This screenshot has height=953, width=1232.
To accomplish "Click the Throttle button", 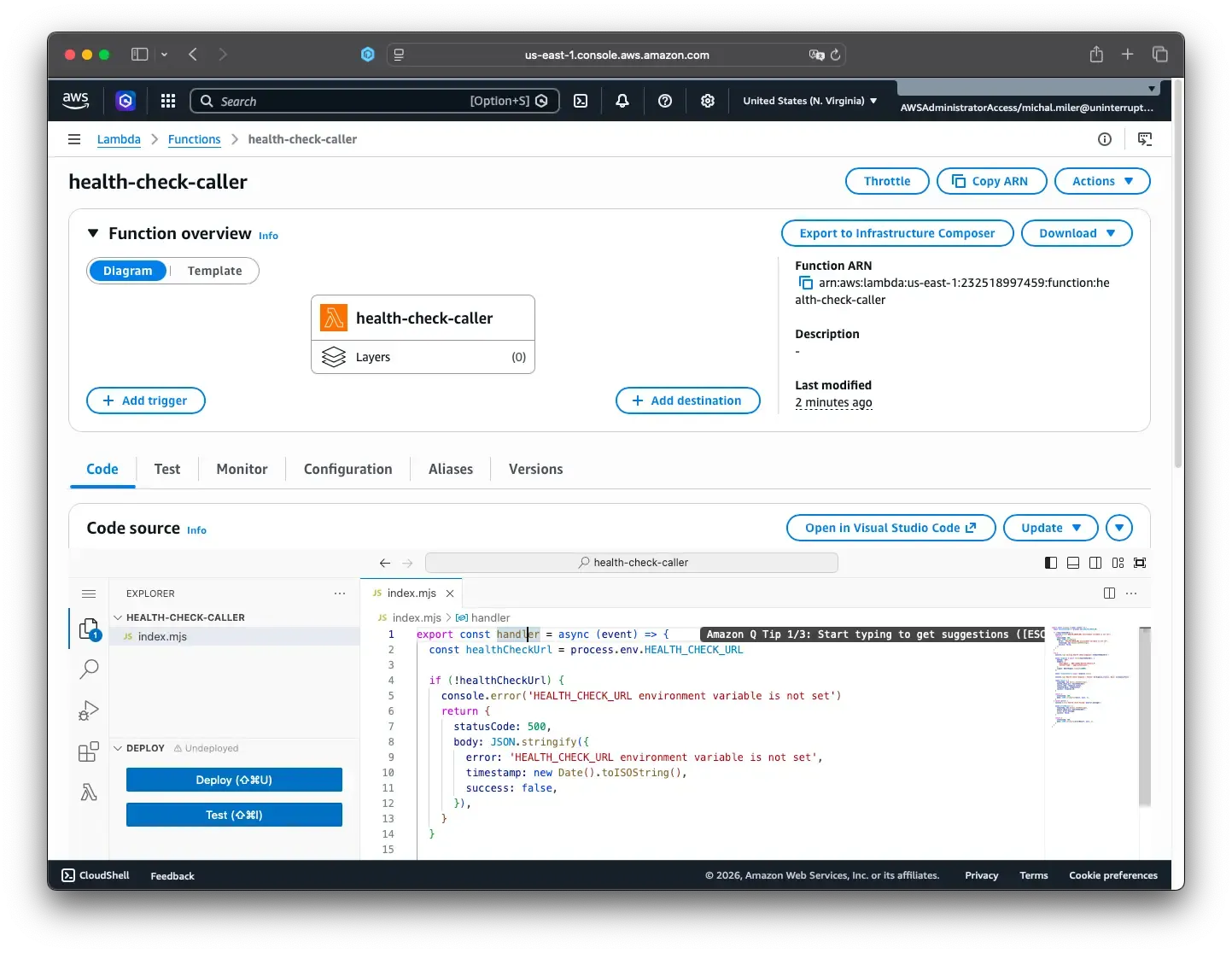I will tap(887, 181).
